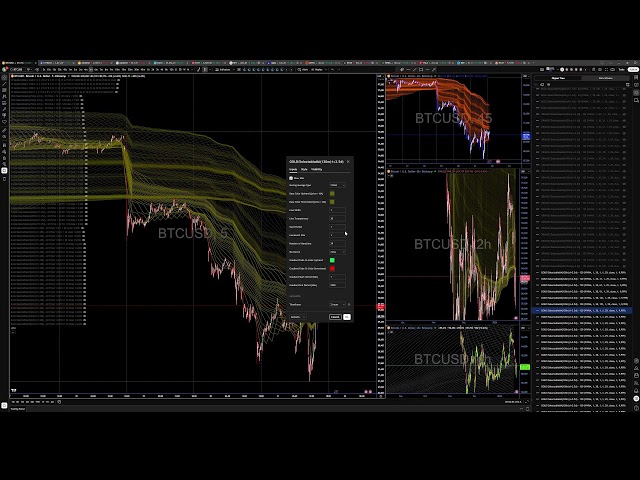The height and width of the screenshot is (480, 640).
Task: Select the highlighted indicator row in Object Tree
Action: click(582, 311)
